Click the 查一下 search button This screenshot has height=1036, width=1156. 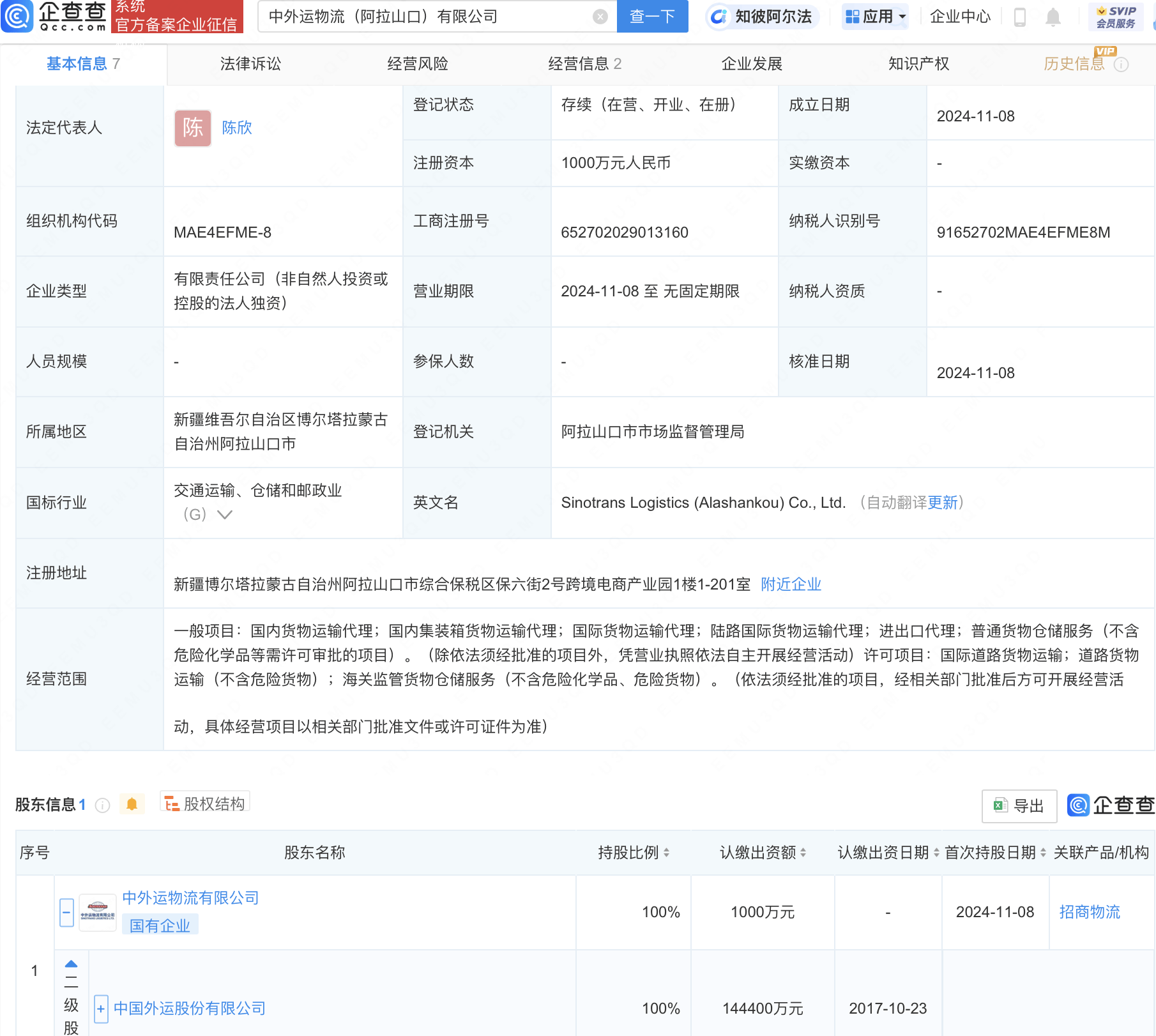click(652, 17)
